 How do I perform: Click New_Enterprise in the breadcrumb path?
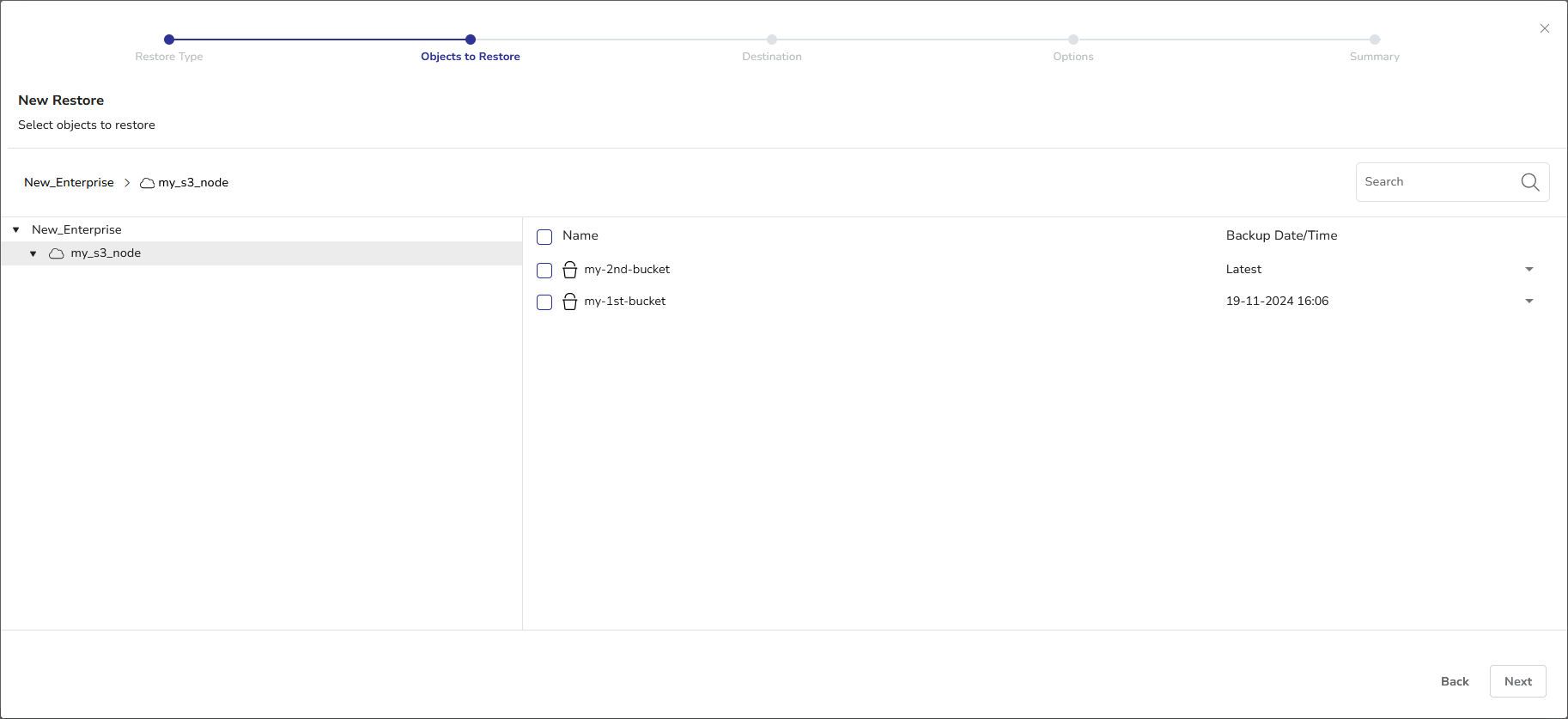[x=69, y=183]
